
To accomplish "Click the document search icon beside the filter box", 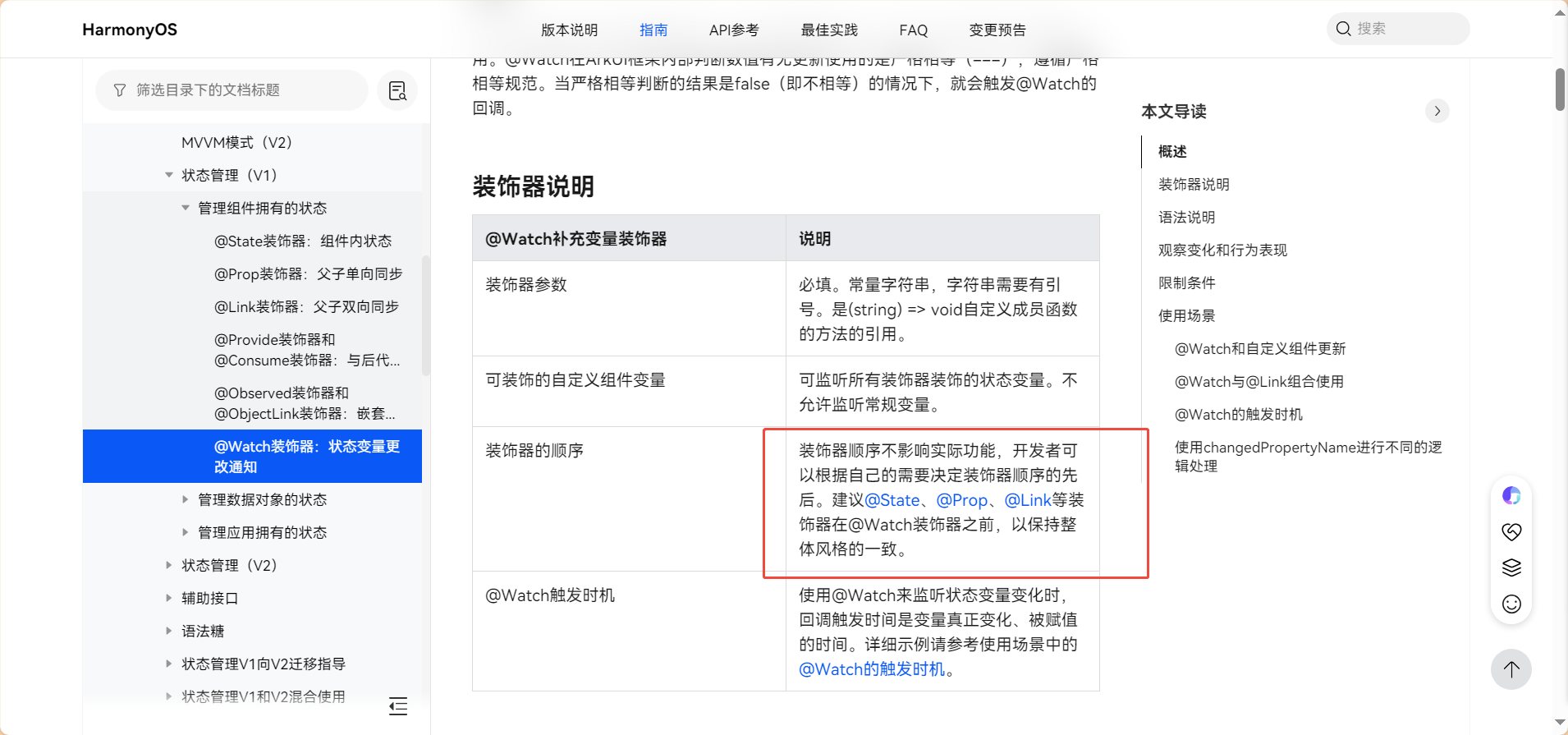I will coord(397,90).
